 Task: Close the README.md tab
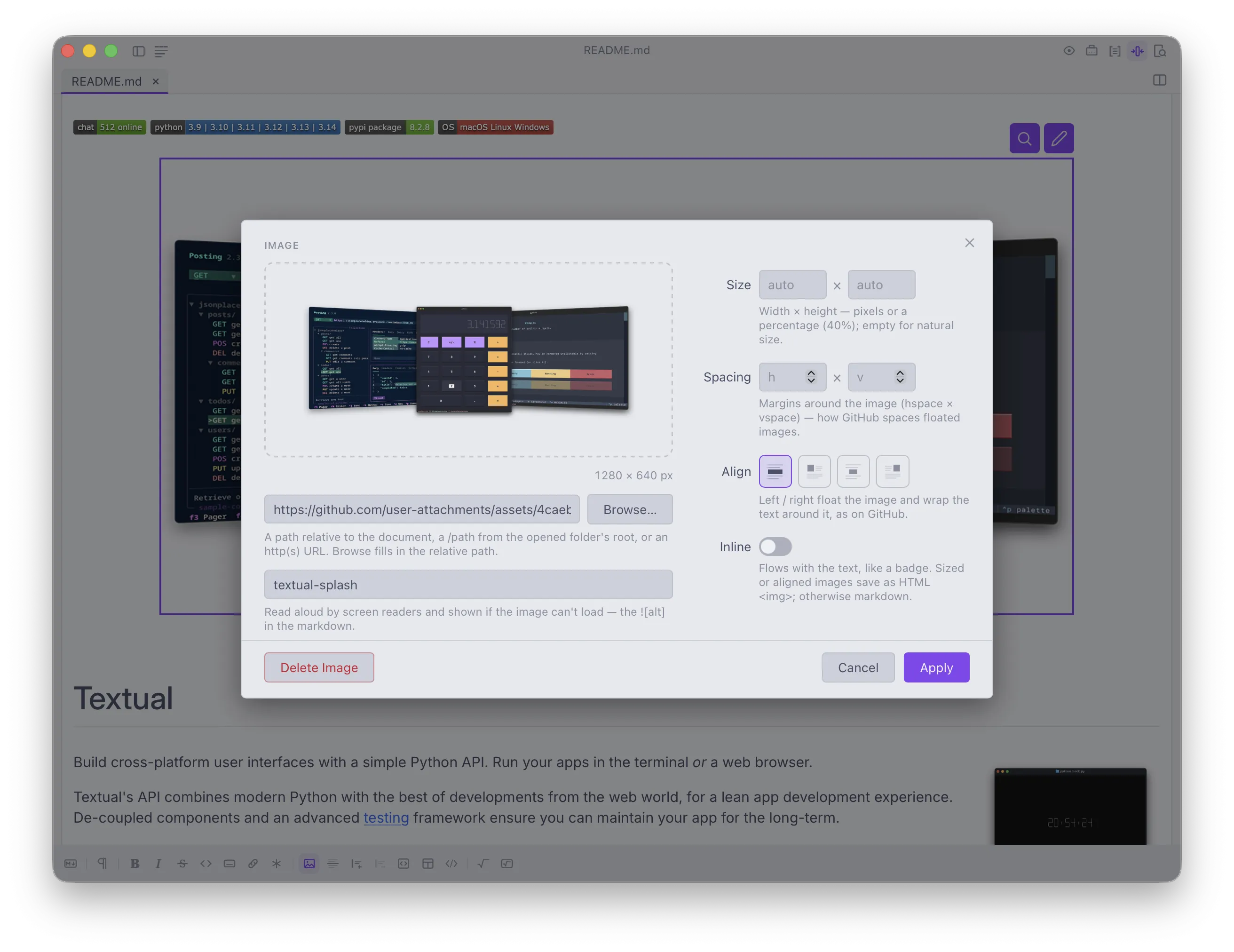pos(155,81)
